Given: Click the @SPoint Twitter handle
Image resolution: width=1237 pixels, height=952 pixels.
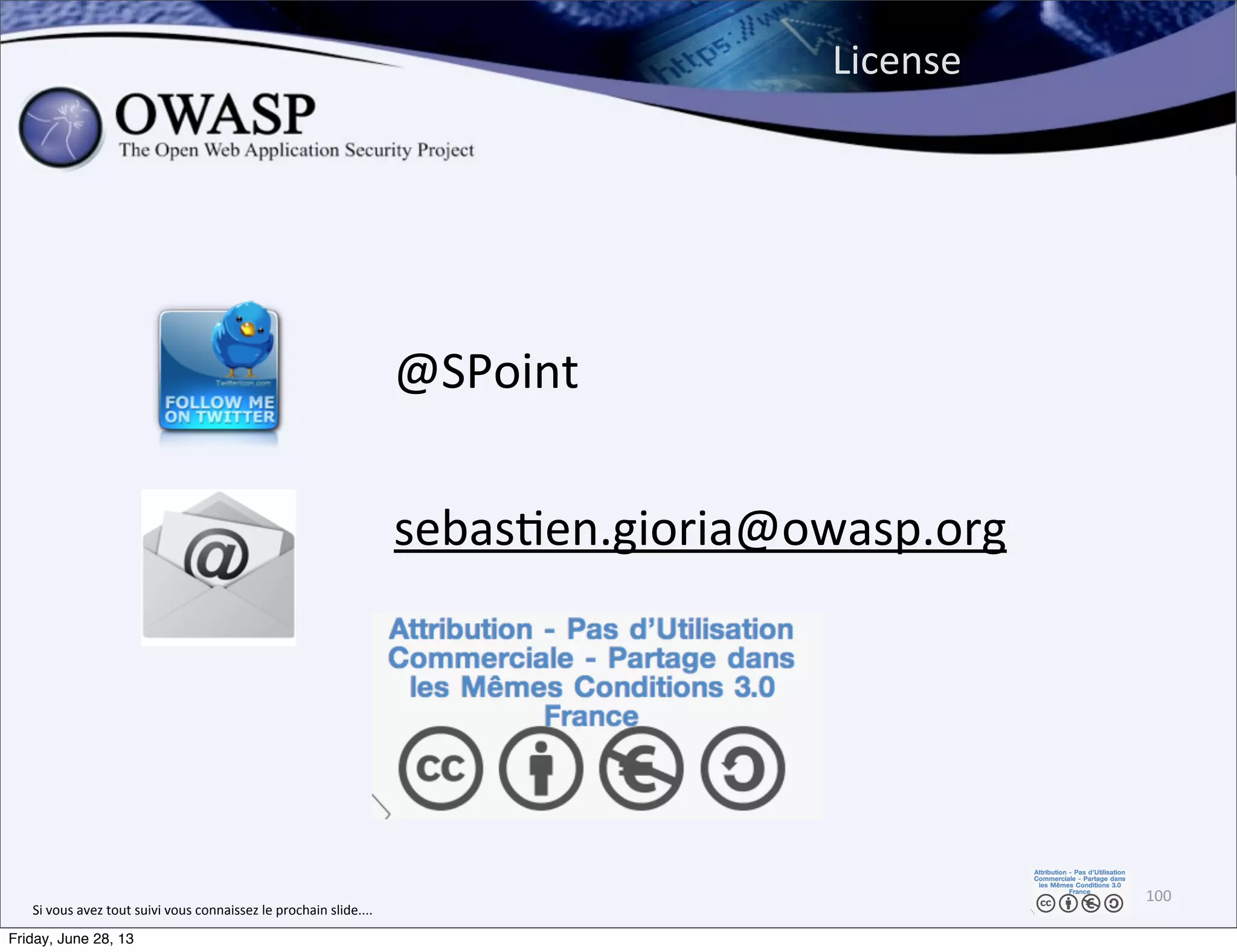Looking at the screenshot, I should 487,371.
